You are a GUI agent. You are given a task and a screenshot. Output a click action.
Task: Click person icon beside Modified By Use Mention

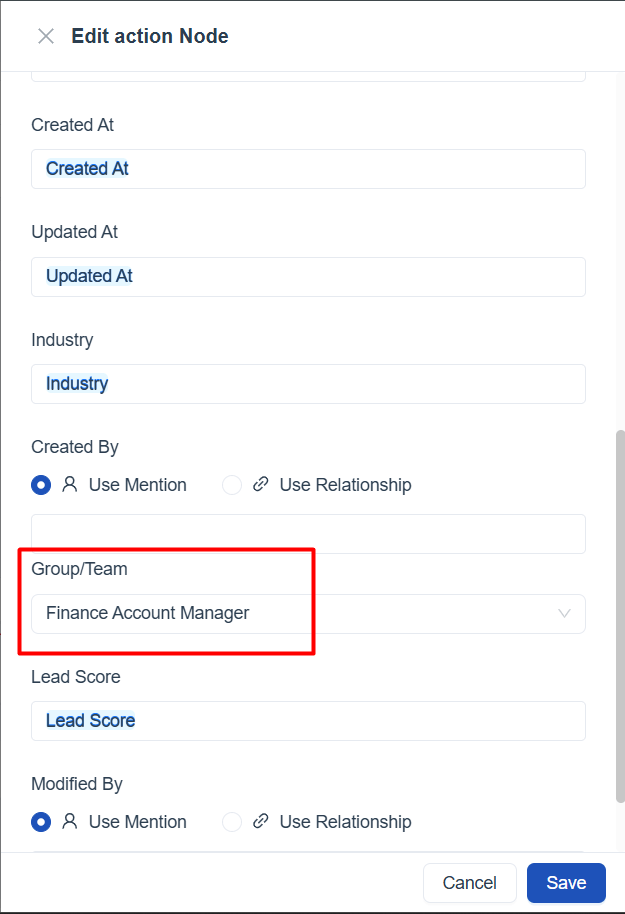click(70, 822)
